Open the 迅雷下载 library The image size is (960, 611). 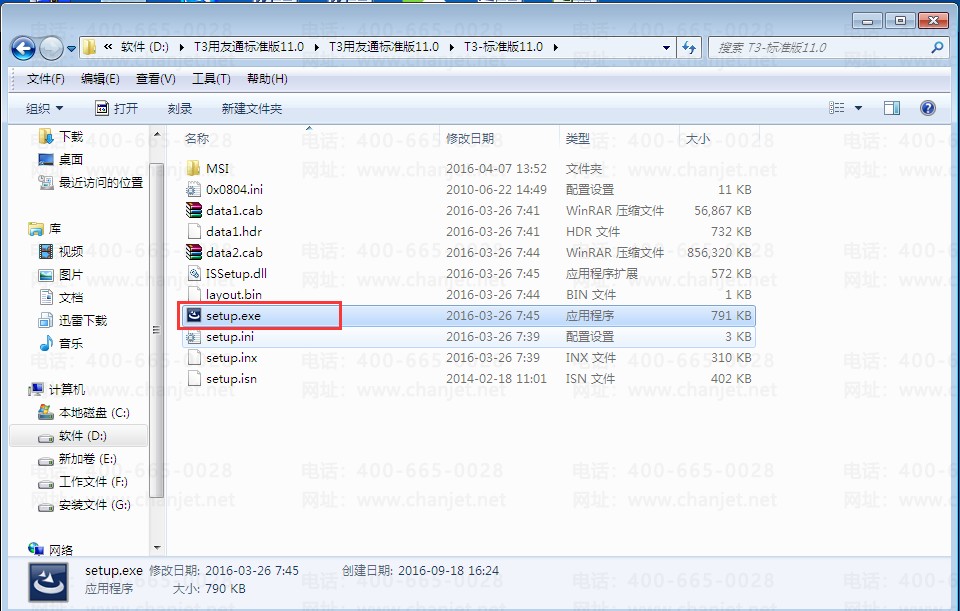coord(82,320)
